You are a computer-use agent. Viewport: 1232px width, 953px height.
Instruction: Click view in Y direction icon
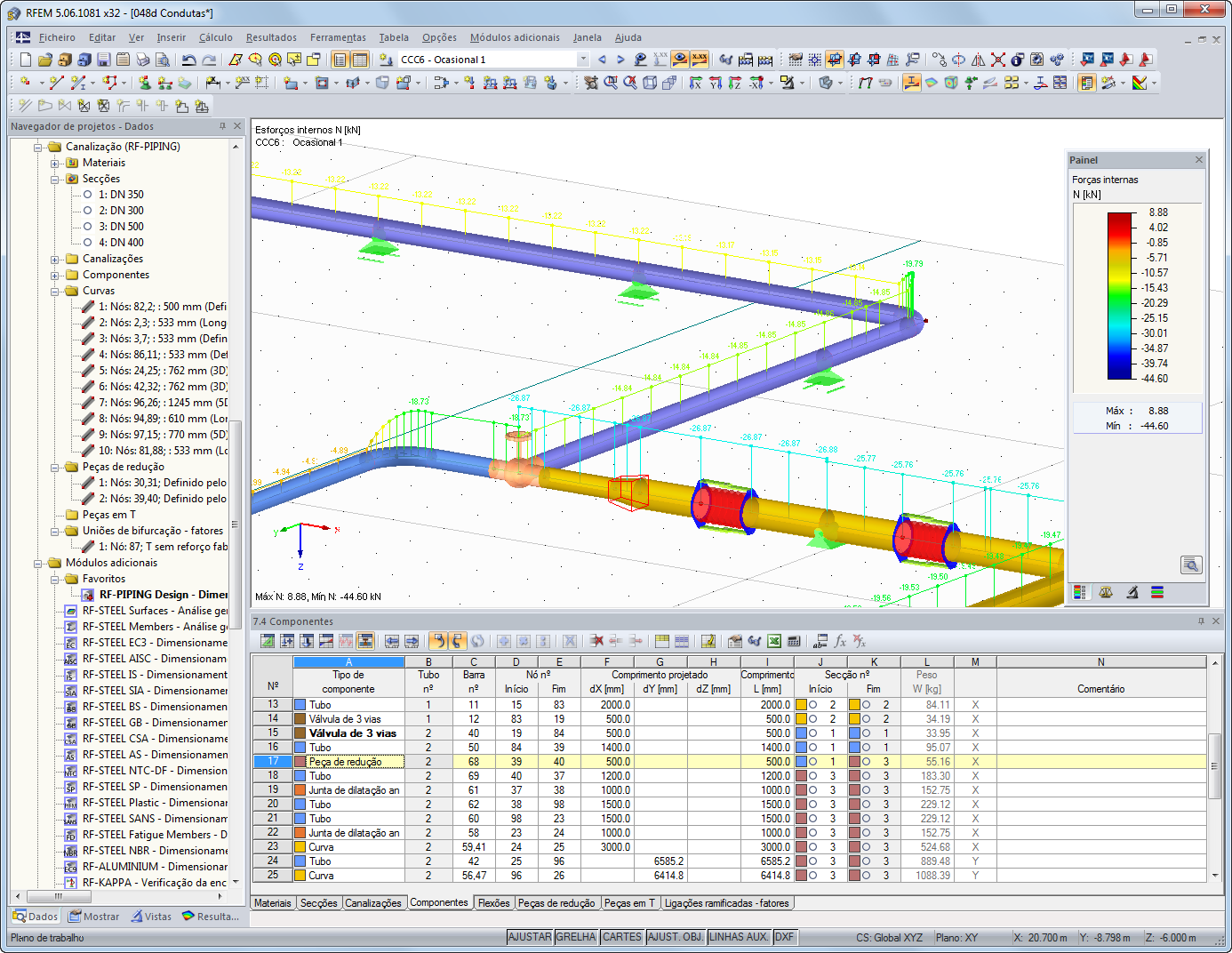tap(716, 83)
